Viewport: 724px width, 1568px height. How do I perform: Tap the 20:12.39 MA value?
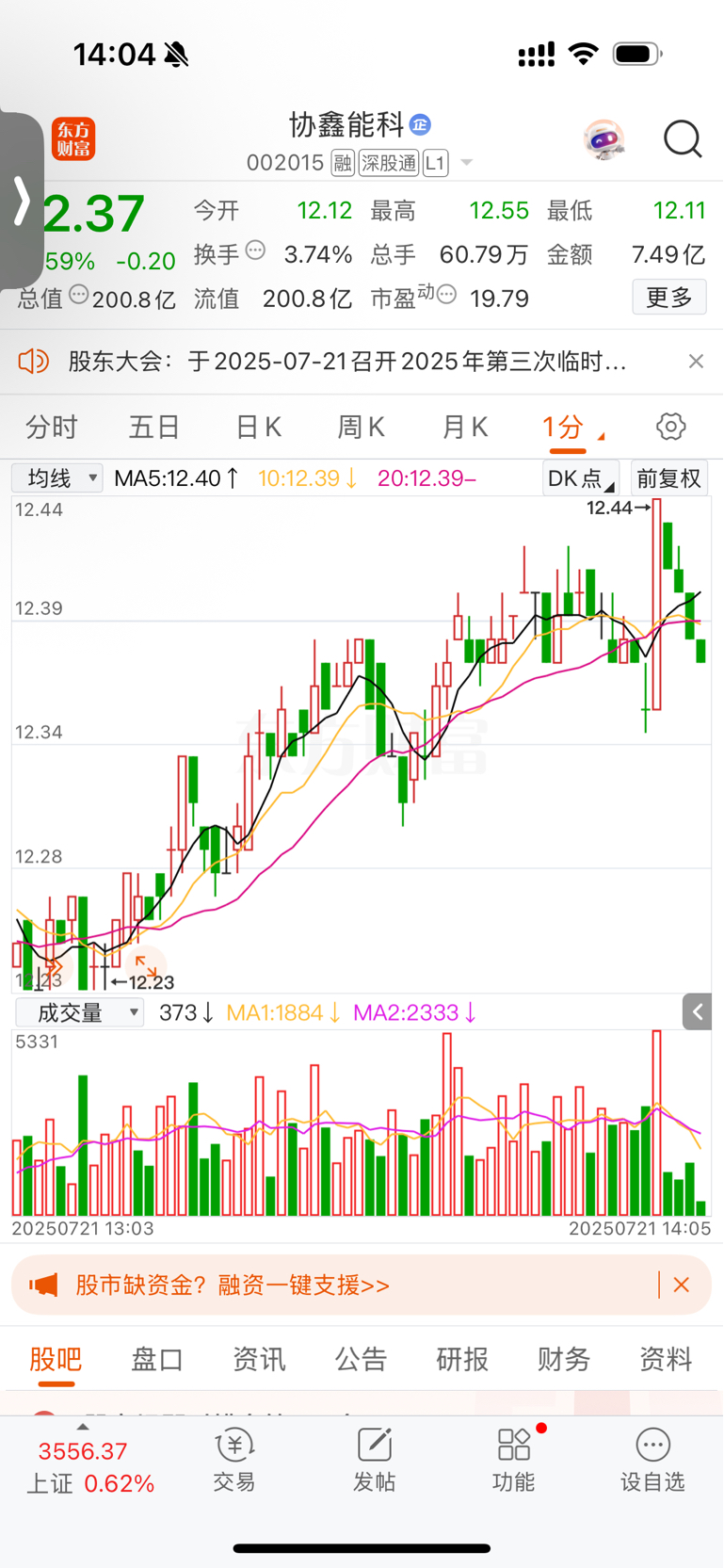click(x=426, y=478)
